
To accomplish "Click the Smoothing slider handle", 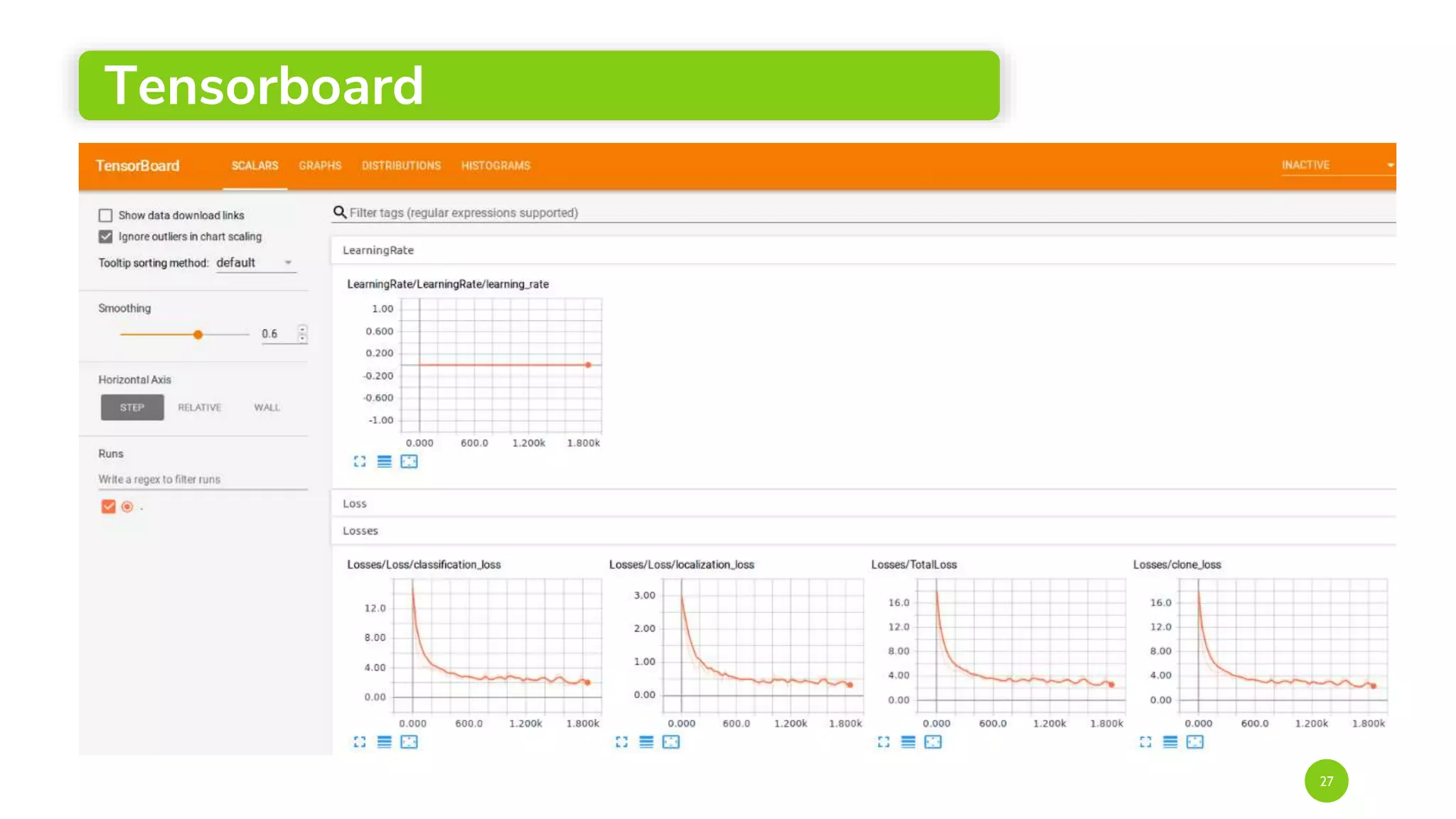I will coord(198,334).
